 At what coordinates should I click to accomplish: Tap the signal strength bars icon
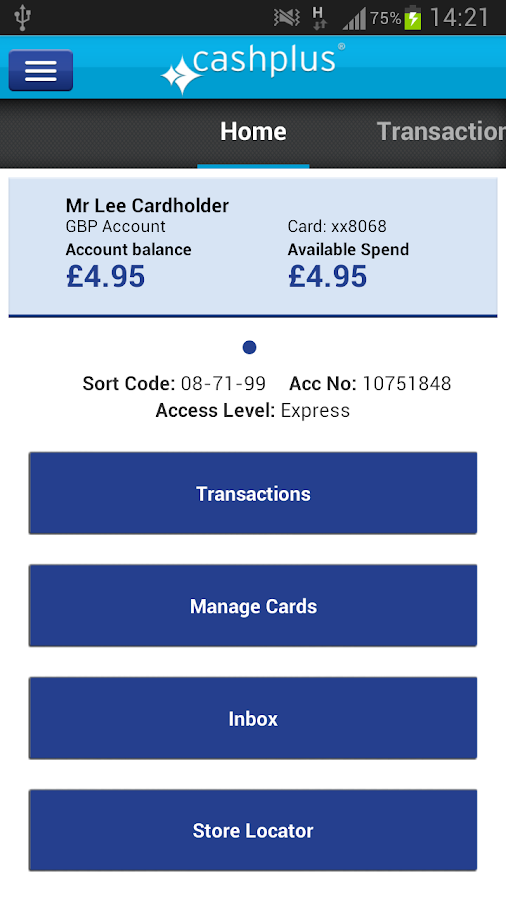point(355,19)
